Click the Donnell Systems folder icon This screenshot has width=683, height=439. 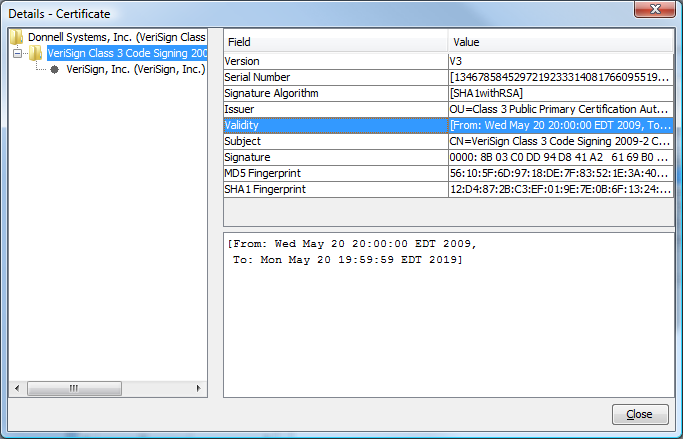click(17, 37)
